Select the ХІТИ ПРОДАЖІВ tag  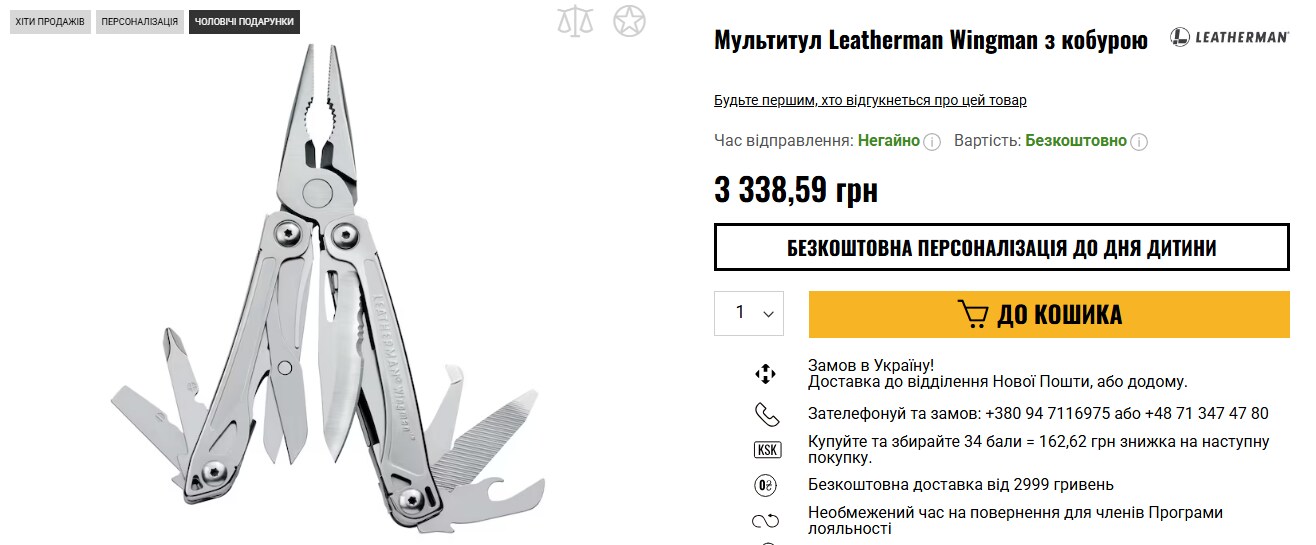point(50,21)
